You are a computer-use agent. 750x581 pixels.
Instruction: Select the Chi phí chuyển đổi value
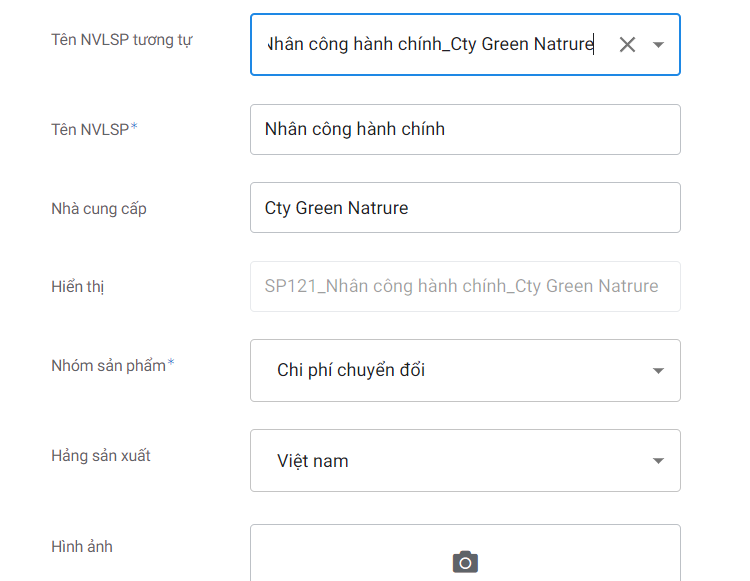[351, 370]
